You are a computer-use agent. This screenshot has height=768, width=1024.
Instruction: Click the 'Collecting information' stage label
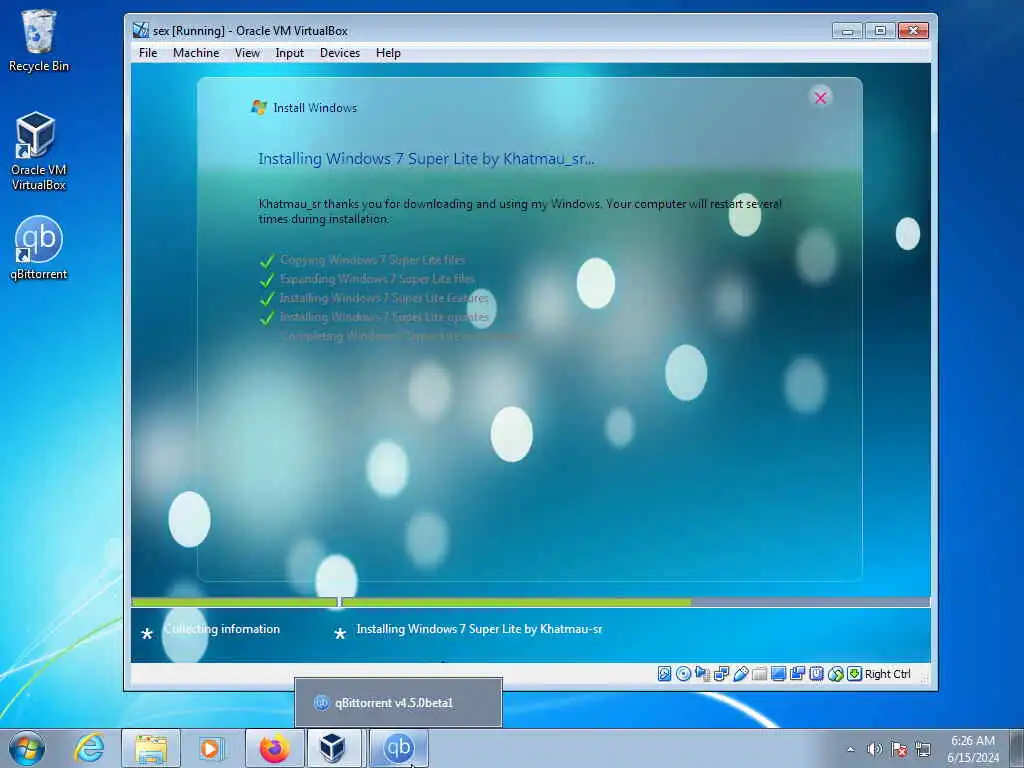222,629
